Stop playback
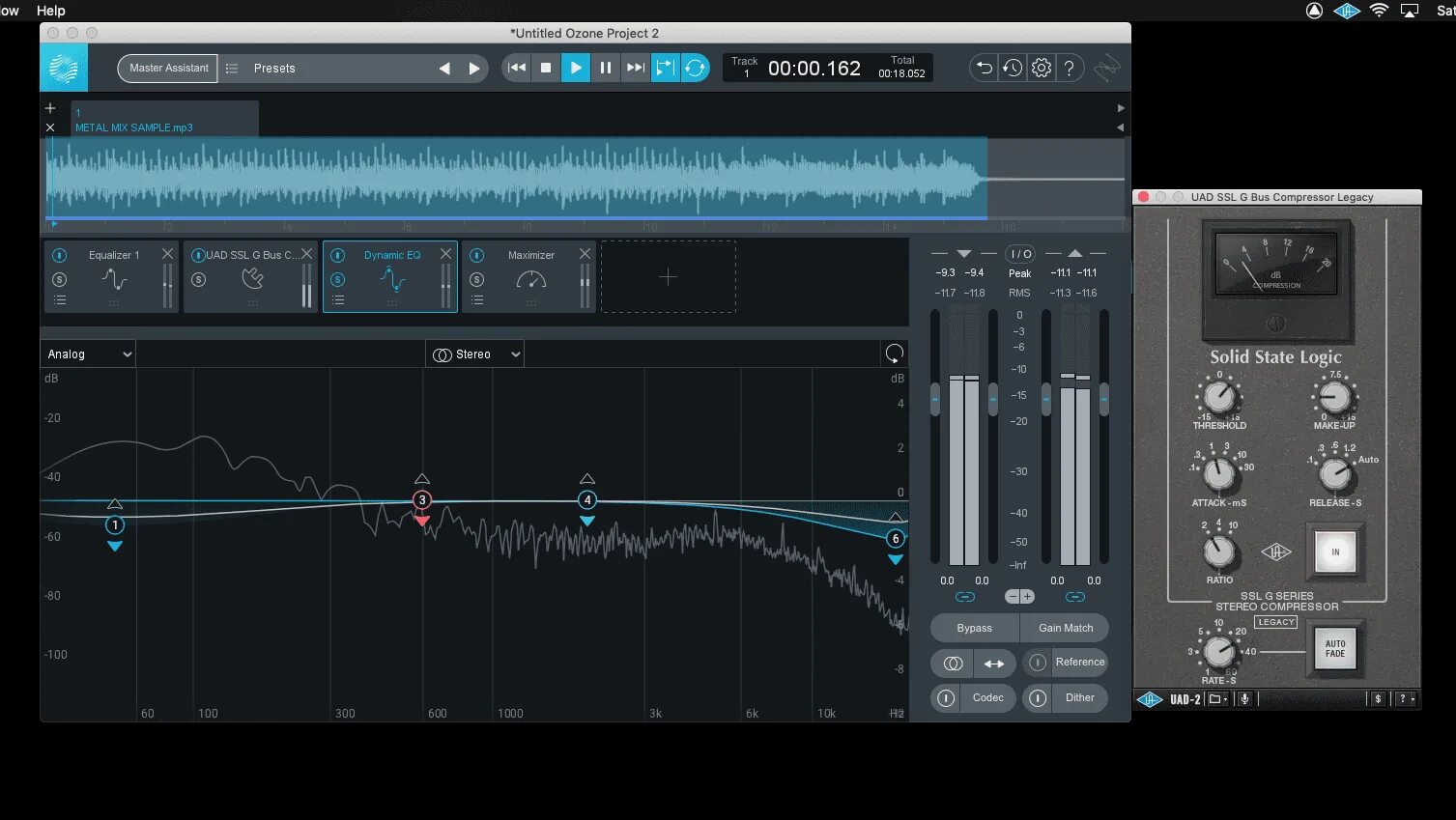This screenshot has width=1456, height=820. tap(546, 68)
